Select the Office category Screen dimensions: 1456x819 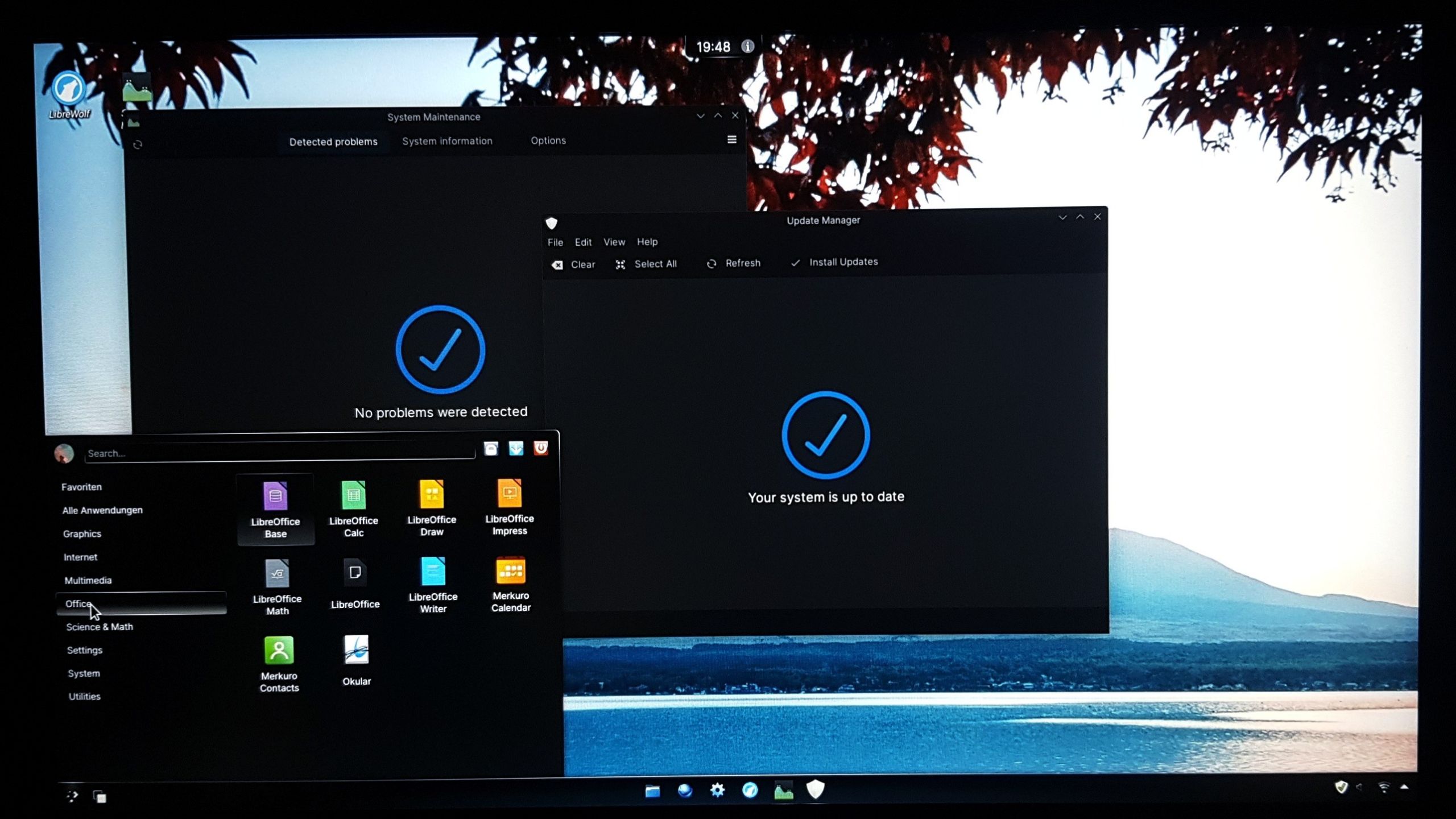(141, 603)
